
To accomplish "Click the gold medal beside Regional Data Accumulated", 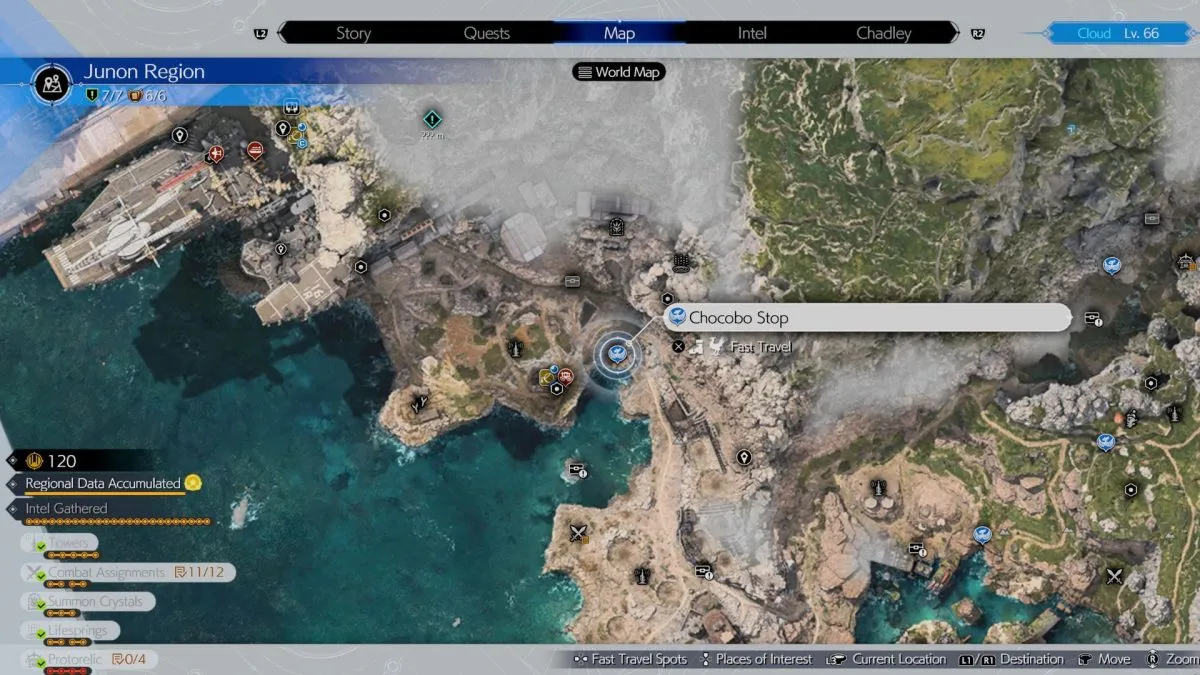I will [x=193, y=483].
